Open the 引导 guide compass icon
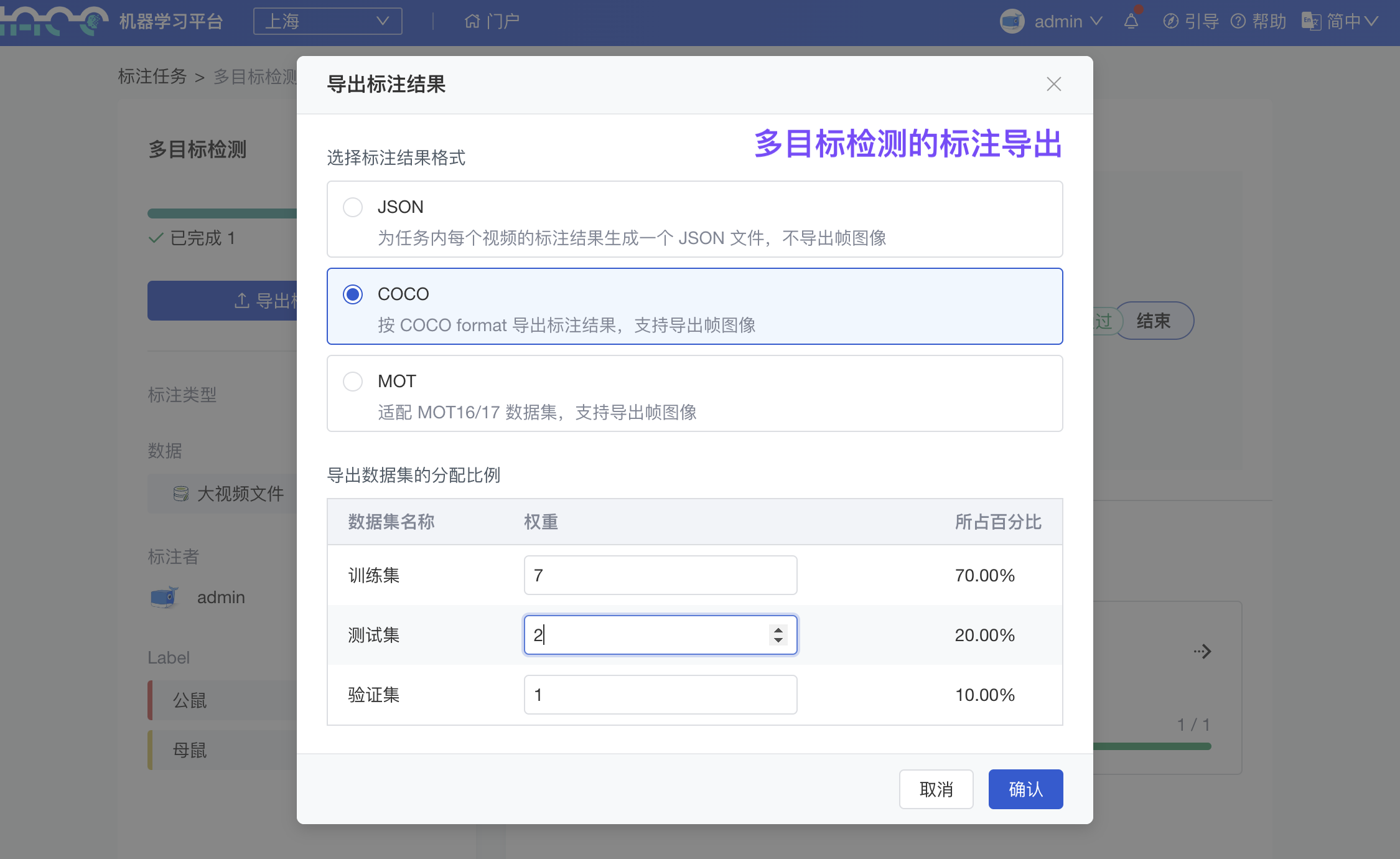This screenshot has width=1400, height=859. 1170,21
